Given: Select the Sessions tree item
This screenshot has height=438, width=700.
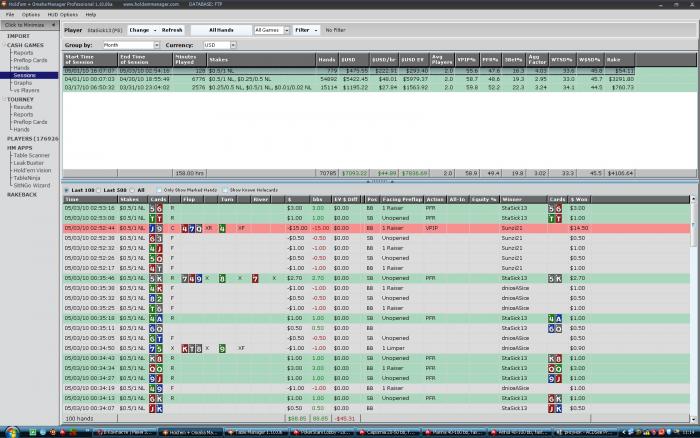Looking at the screenshot, I should 25,75.
